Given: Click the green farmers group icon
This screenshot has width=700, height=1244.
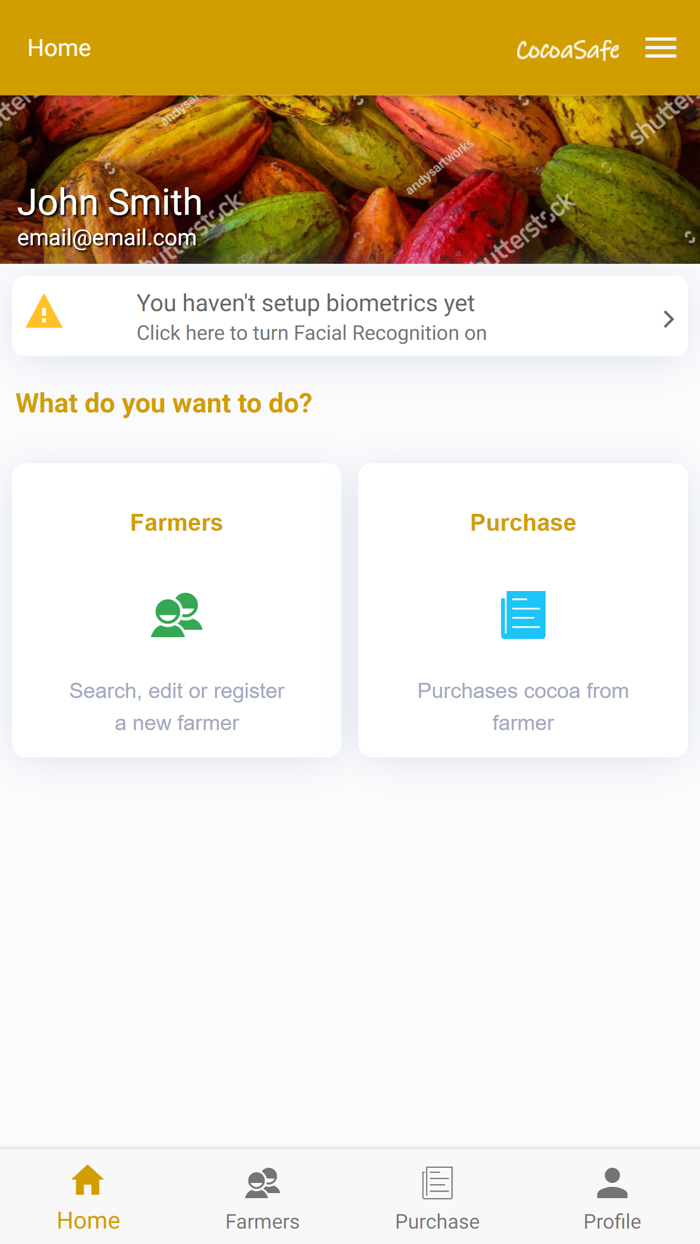Looking at the screenshot, I should [x=177, y=615].
